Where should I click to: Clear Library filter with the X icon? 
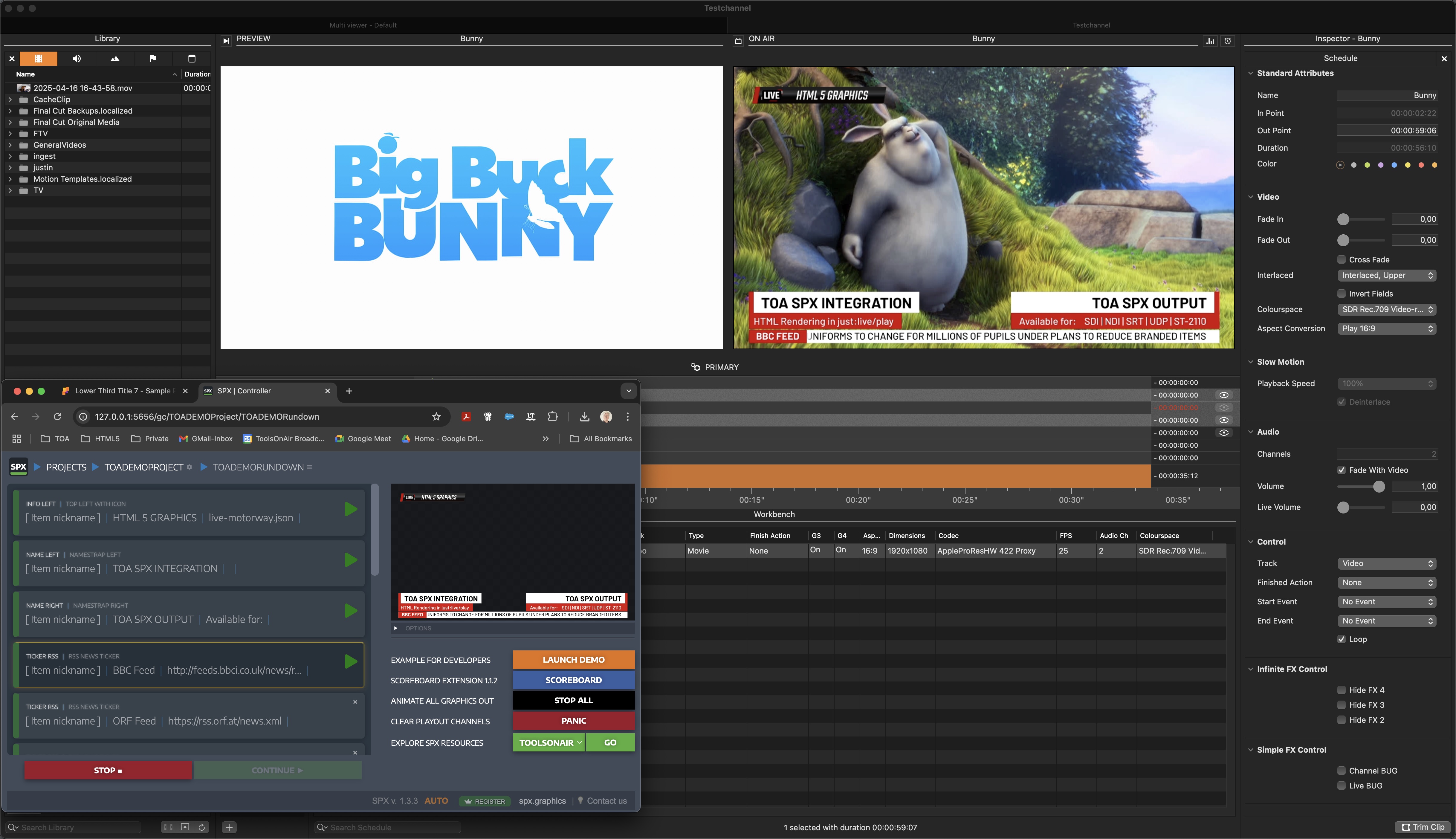[x=12, y=58]
